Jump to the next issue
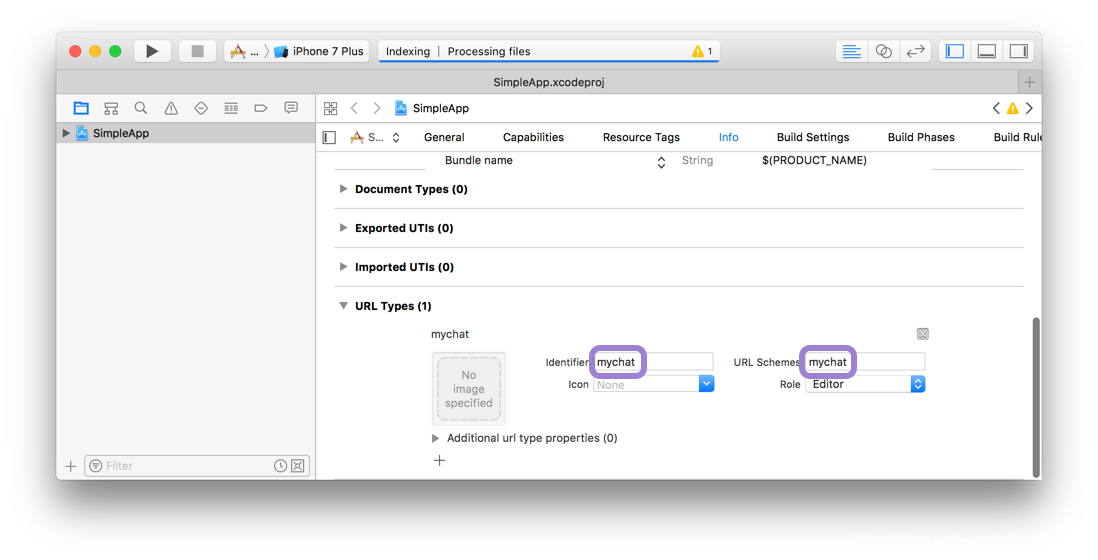1098x560 pixels. click(x=1029, y=108)
